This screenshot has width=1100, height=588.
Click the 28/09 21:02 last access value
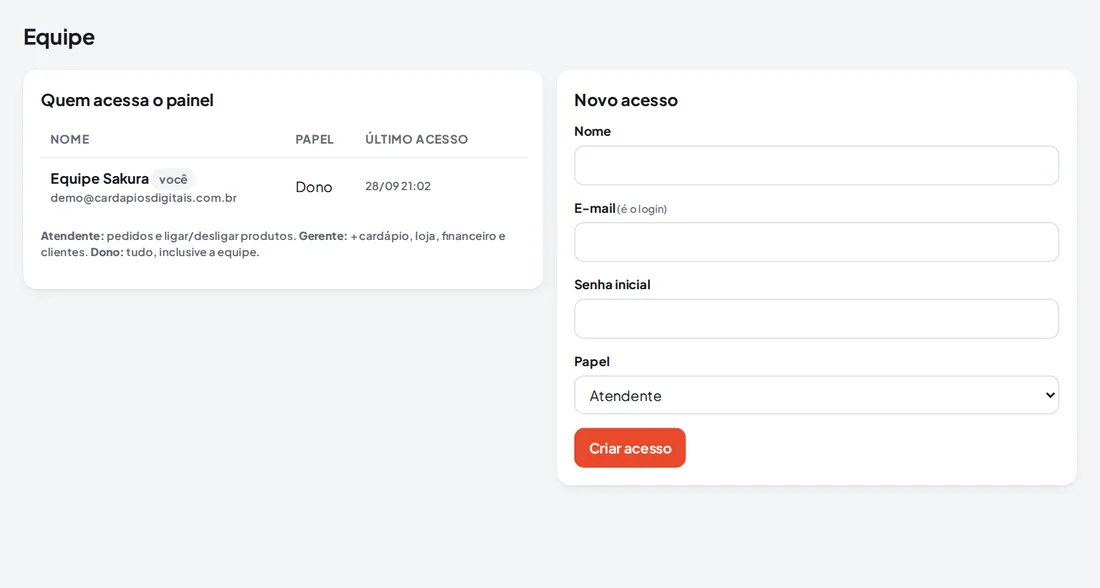(x=398, y=186)
